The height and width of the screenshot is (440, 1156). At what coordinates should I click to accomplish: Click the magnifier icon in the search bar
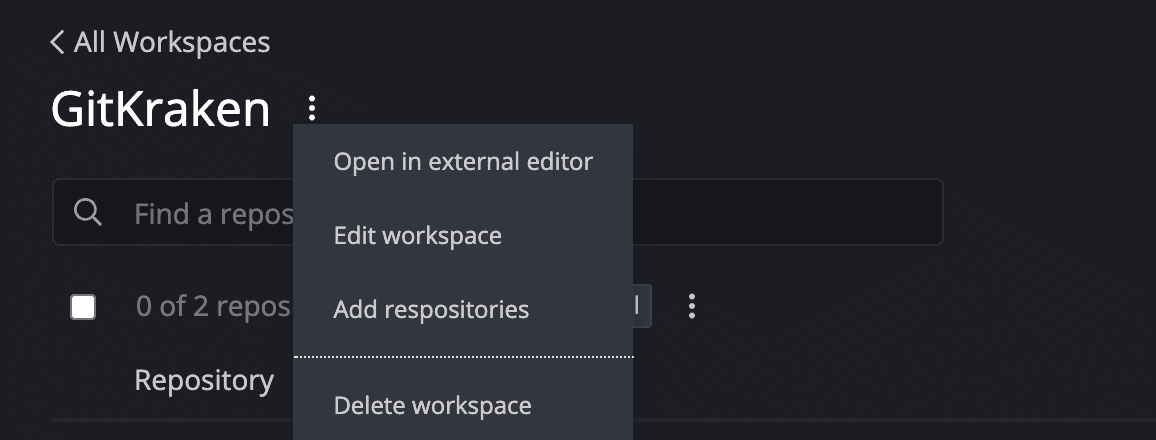coord(88,213)
